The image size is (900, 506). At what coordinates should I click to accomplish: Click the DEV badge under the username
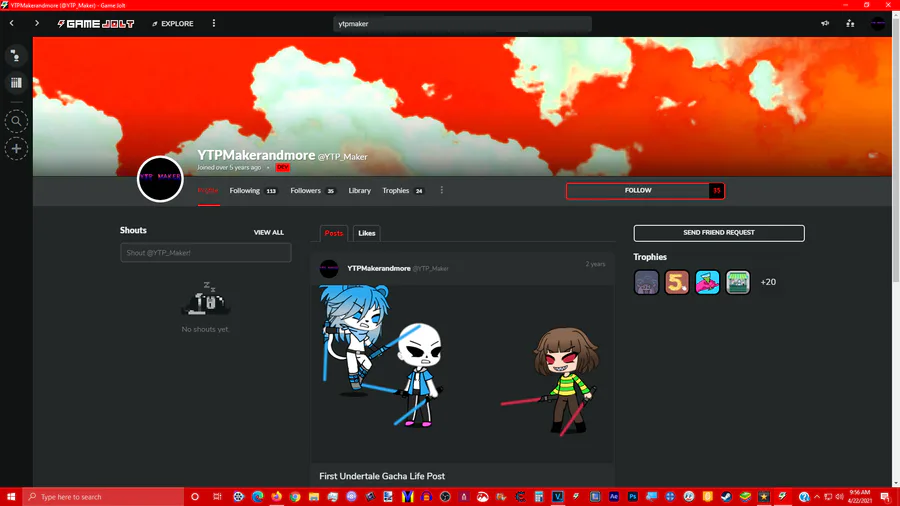coord(282,168)
